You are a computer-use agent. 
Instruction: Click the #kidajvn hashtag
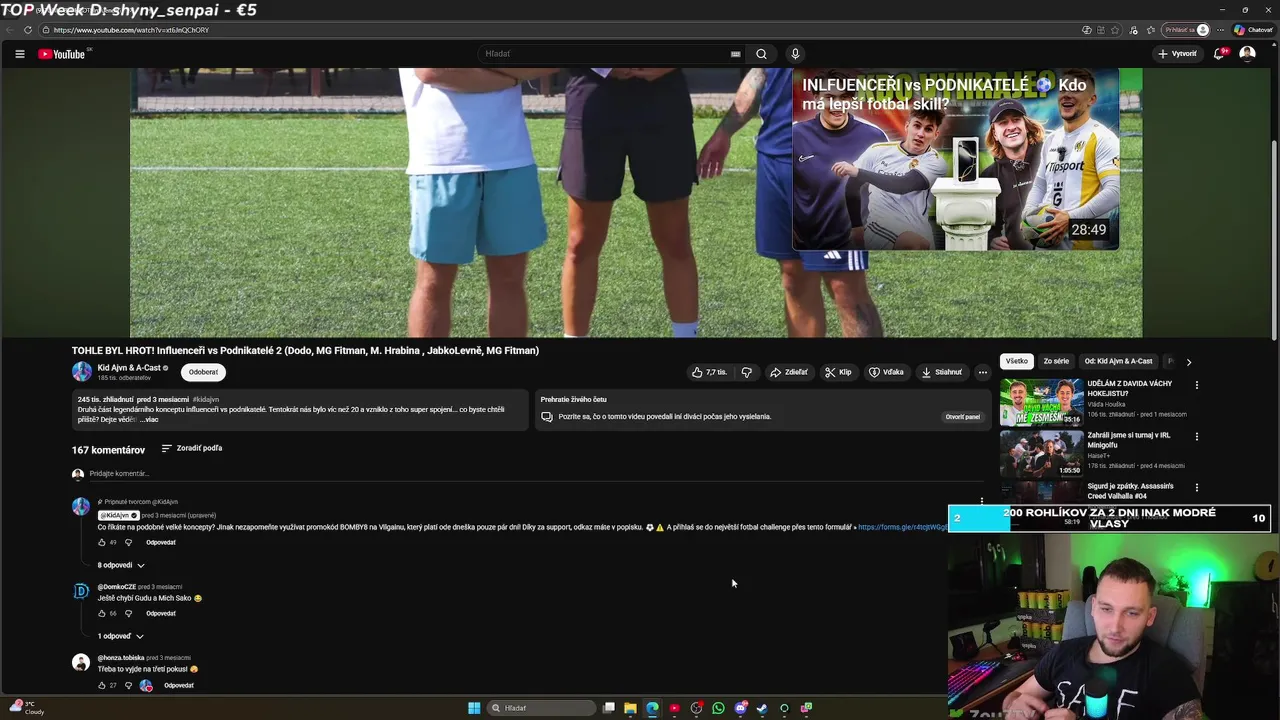pyautogui.click(x=206, y=400)
